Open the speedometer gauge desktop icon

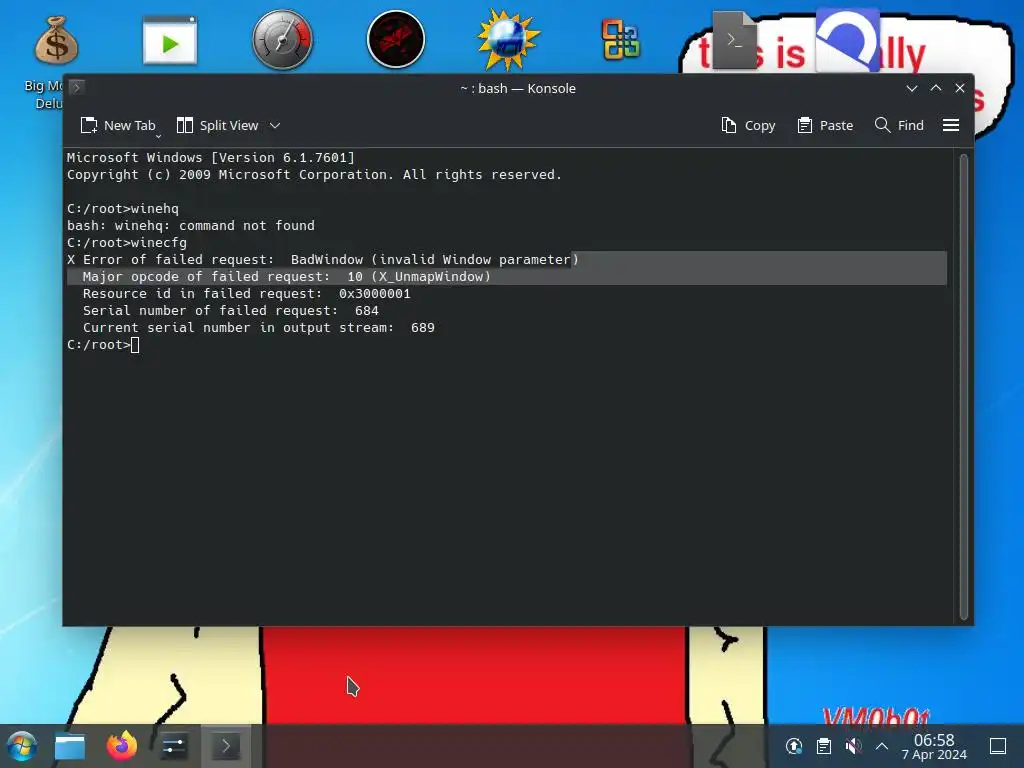pyautogui.click(x=282, y=40)
